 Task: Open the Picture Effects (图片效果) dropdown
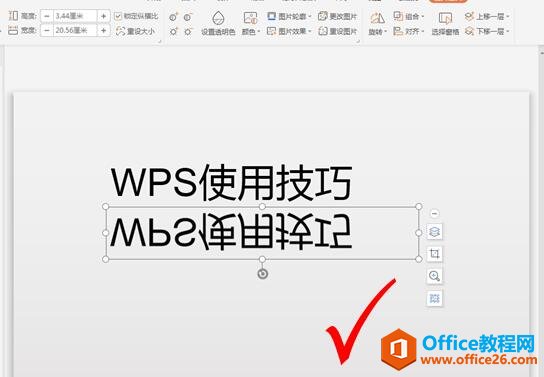(x=289, y=31)
